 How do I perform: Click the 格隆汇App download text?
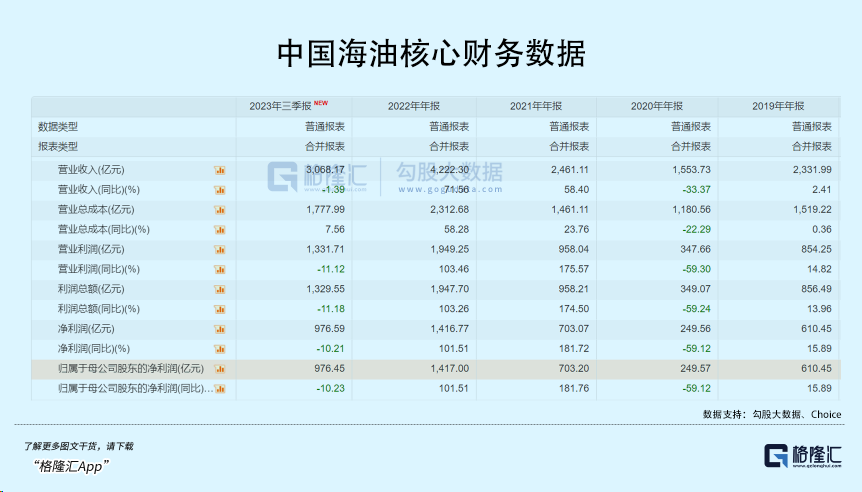click(71, 466)
